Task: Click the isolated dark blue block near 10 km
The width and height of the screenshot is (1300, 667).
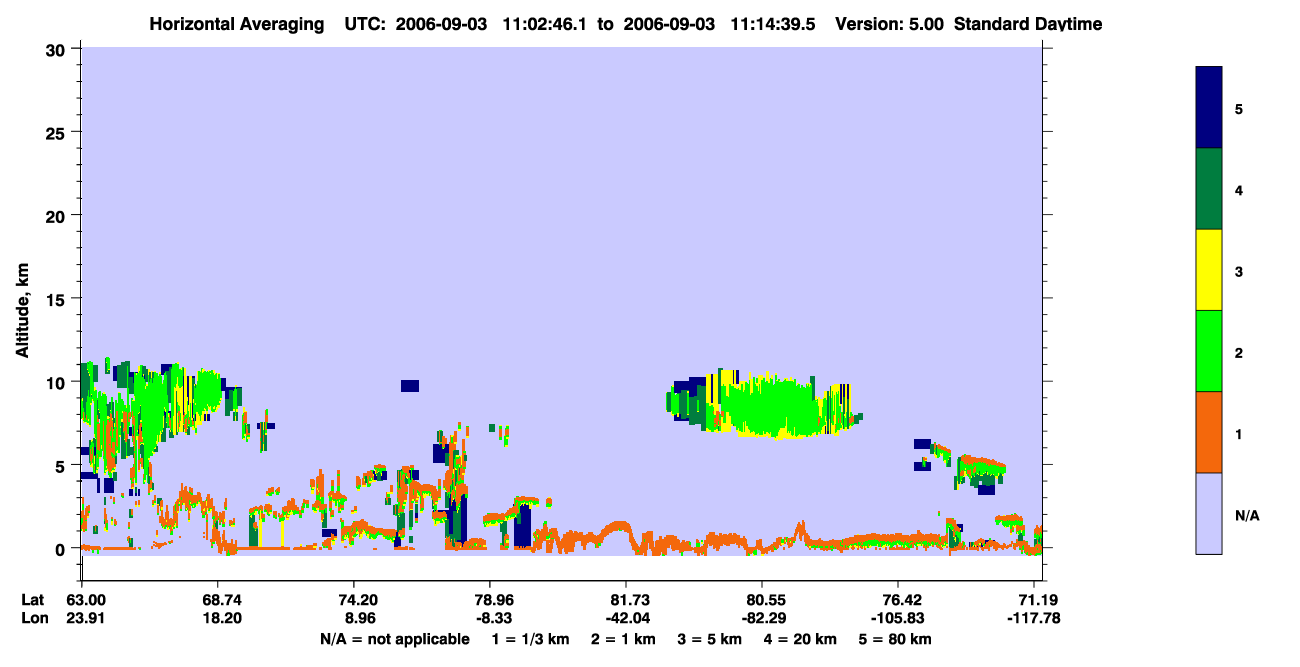Action: 410,385
